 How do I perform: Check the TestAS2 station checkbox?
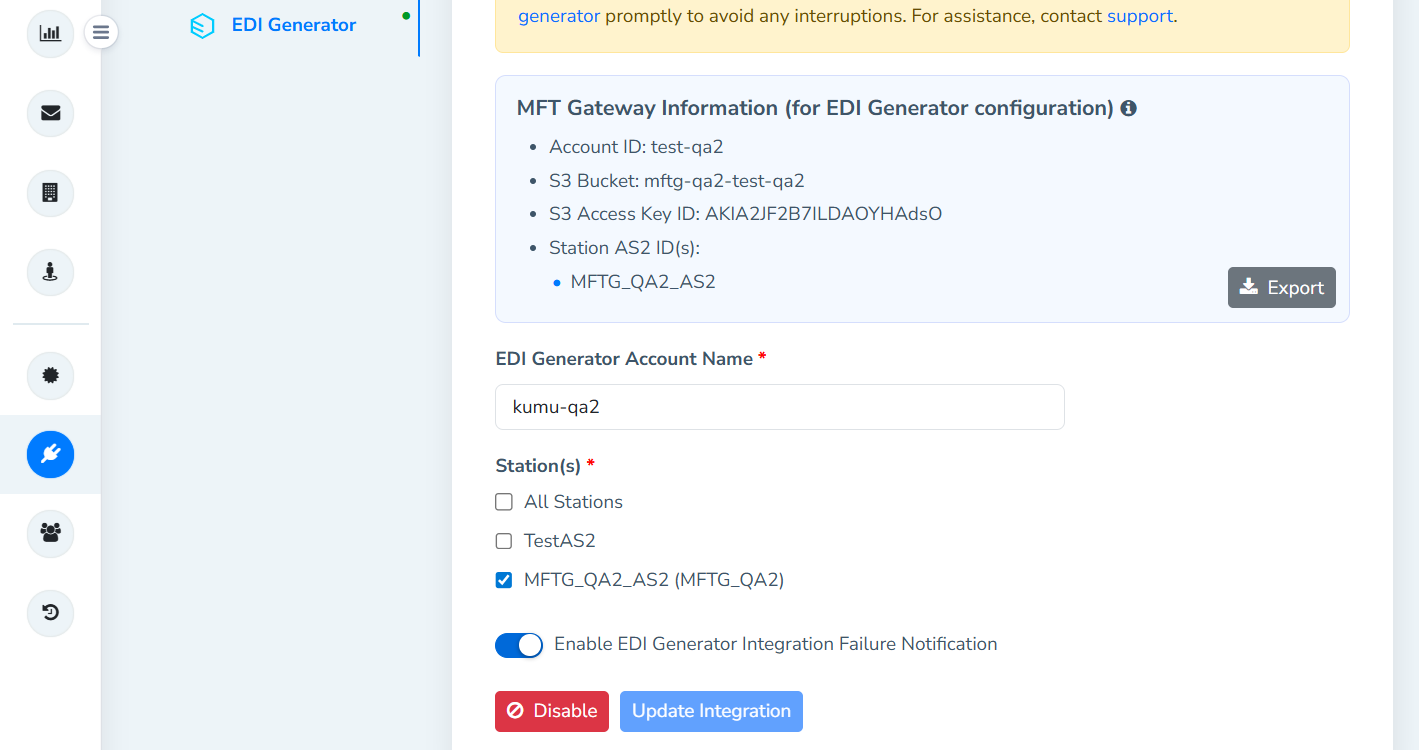tap(504, 541)
